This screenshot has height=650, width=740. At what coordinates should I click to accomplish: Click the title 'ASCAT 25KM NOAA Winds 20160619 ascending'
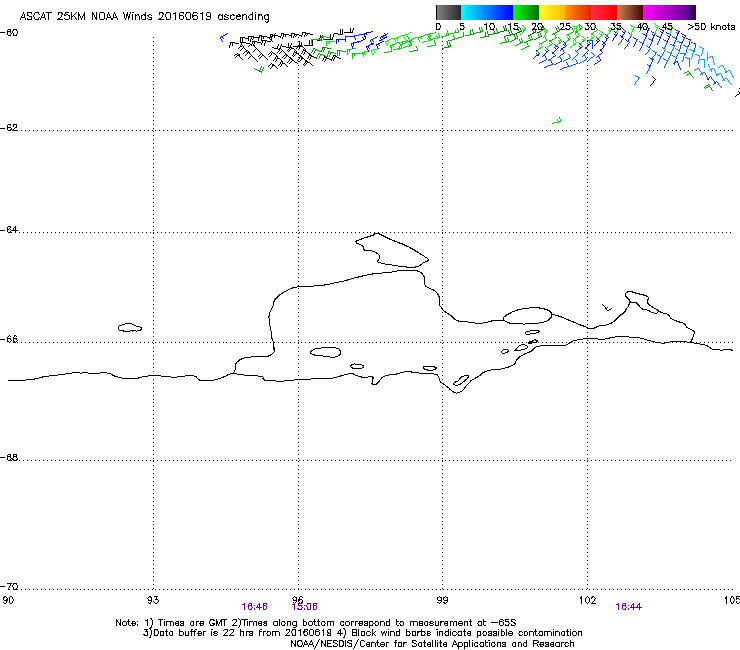point(144,17)
